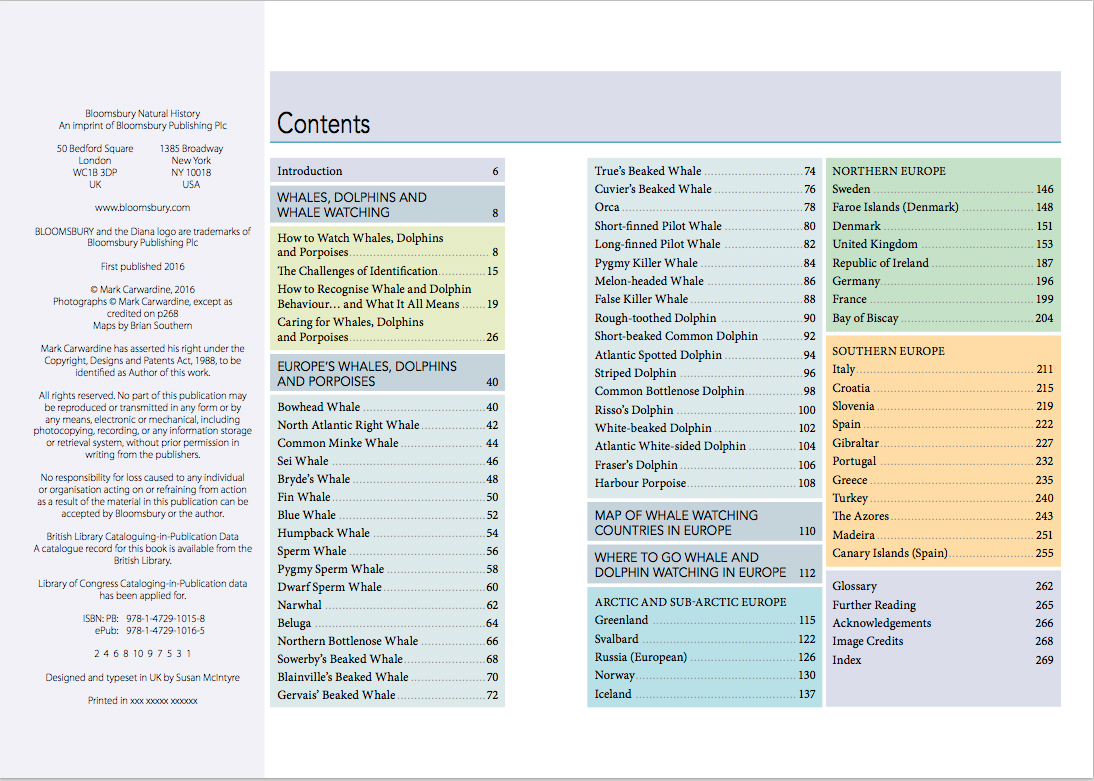This screenshot has height=781, width=1094.
Task: Click the www.bloomsbury.com web address
Action: click(142, 207)
